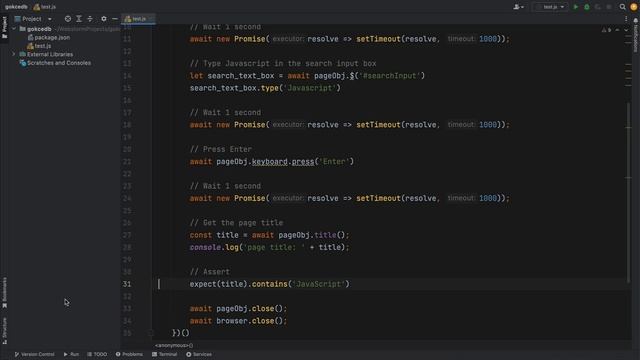Click the Collapse All icon in Project panel
640x360 pixels.
pyautogui.click(x=90, y=19)
